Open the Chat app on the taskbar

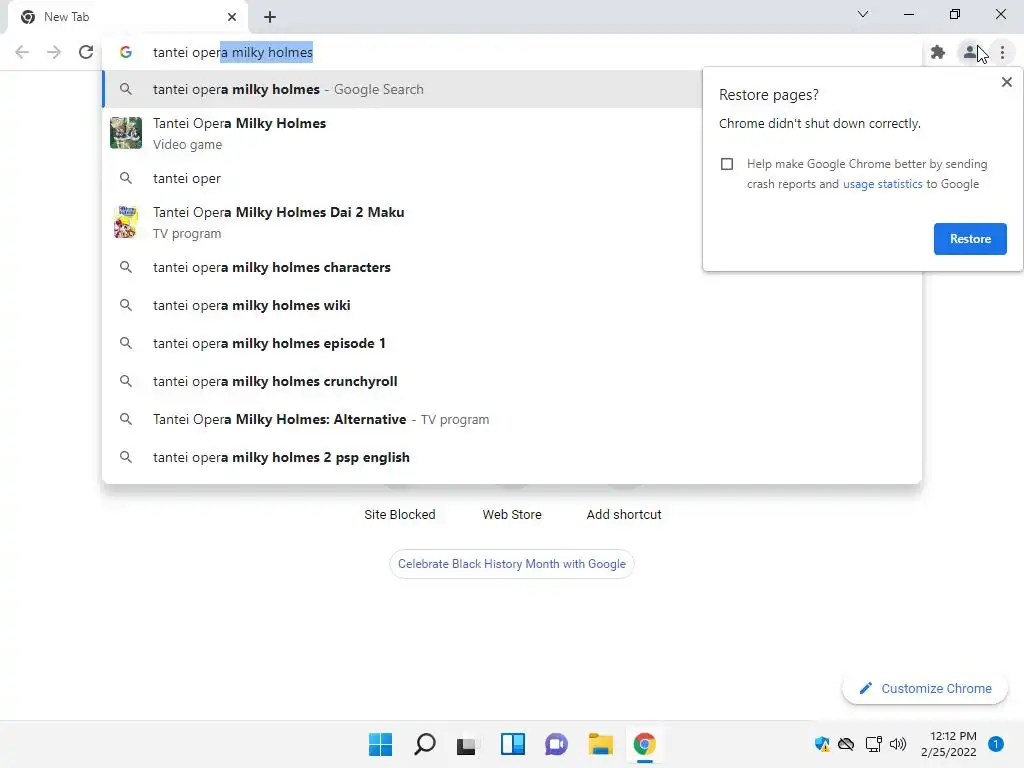[x=556, y=744]
